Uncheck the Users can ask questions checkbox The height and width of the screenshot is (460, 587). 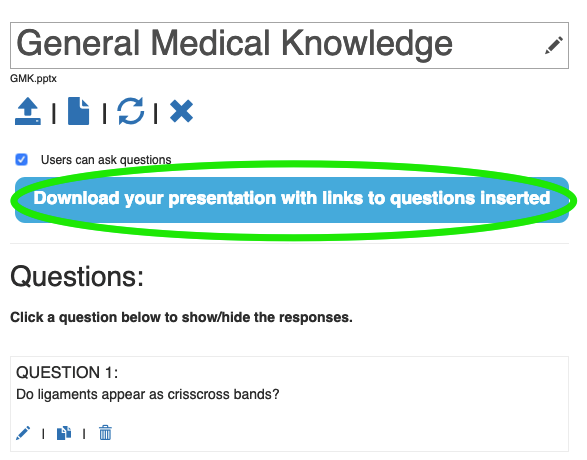tap(22, 159)
